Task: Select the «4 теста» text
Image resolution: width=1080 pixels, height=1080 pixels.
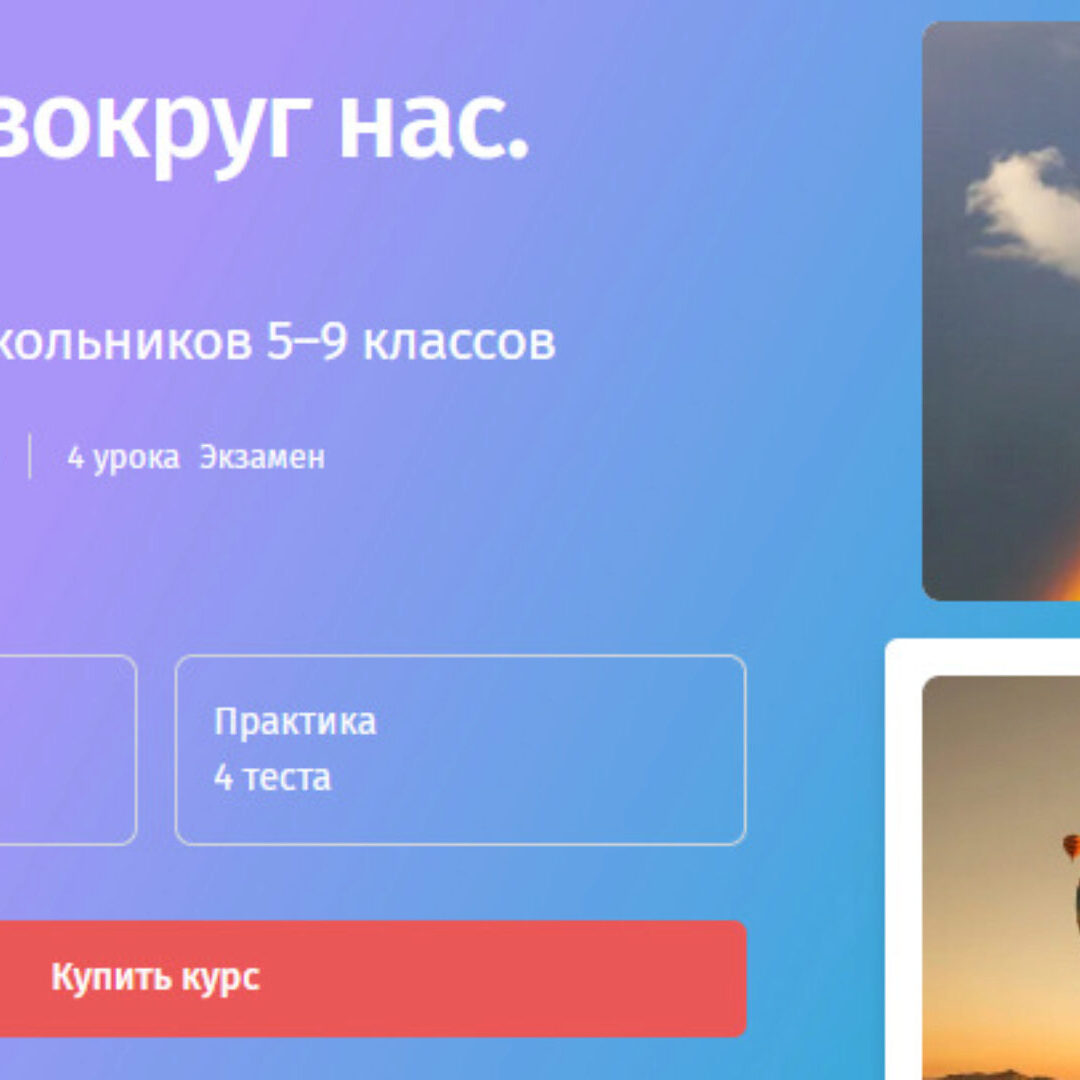Action: point(272,778)
